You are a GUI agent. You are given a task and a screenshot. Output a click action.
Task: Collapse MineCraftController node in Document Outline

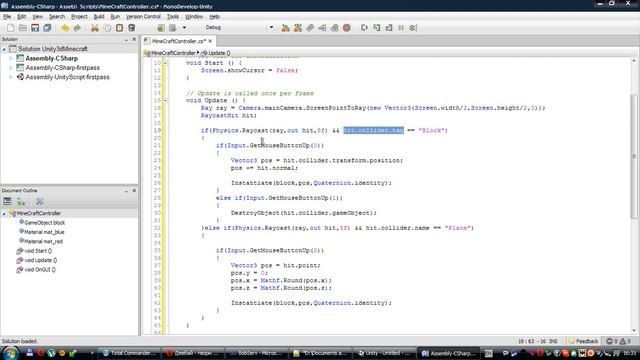point(4,213)
